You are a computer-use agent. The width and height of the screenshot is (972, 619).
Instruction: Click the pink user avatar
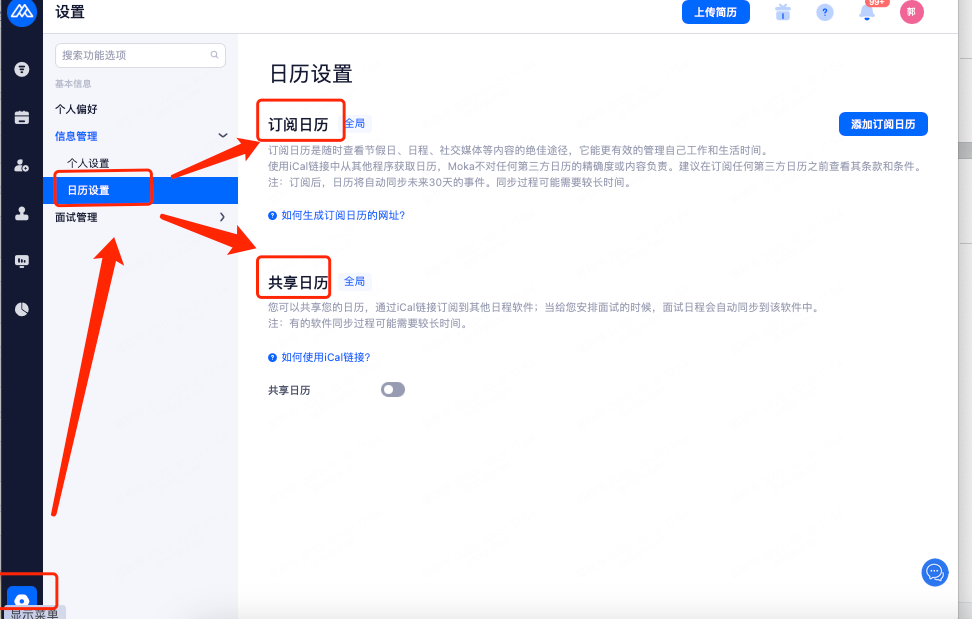point(911,12)
